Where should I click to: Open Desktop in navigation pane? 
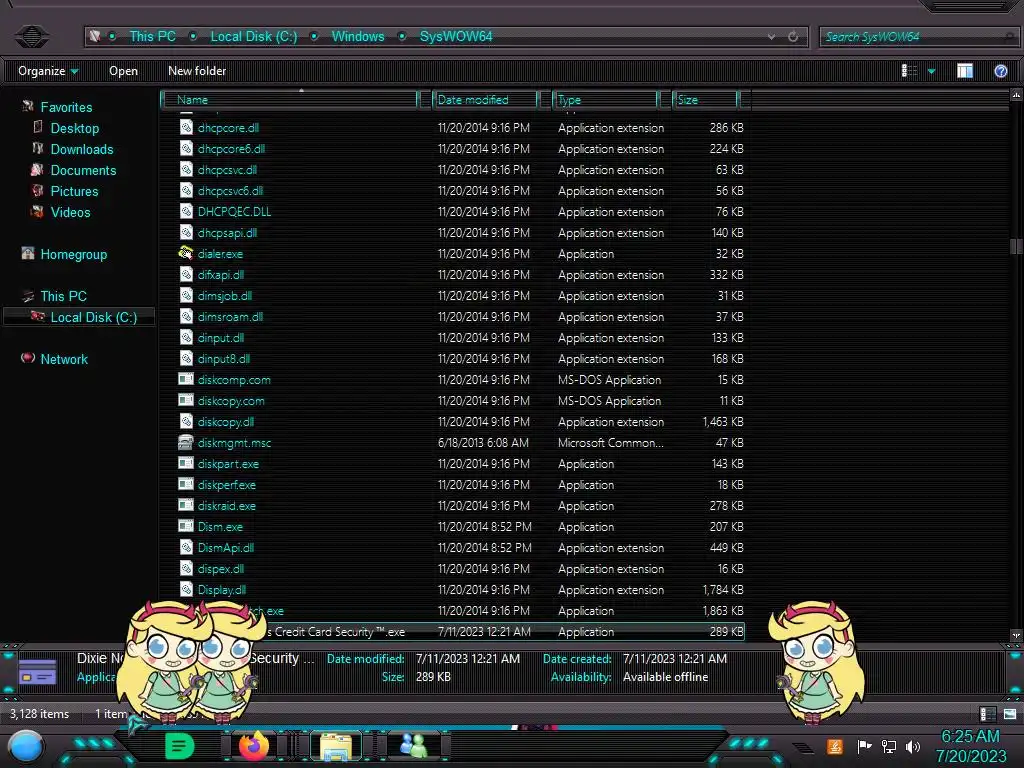74,128
